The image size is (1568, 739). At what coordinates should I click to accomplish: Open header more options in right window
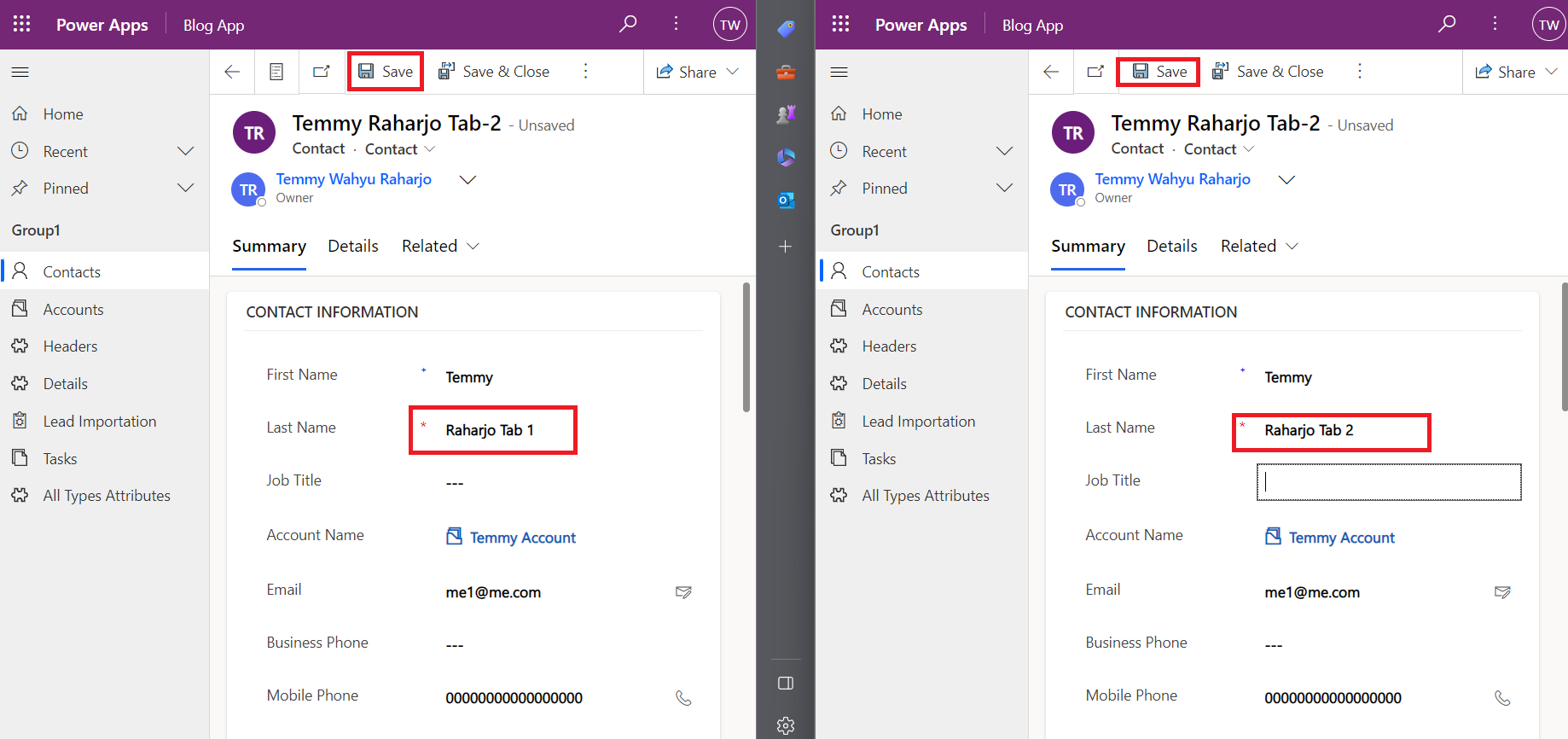pos(1495,24)
